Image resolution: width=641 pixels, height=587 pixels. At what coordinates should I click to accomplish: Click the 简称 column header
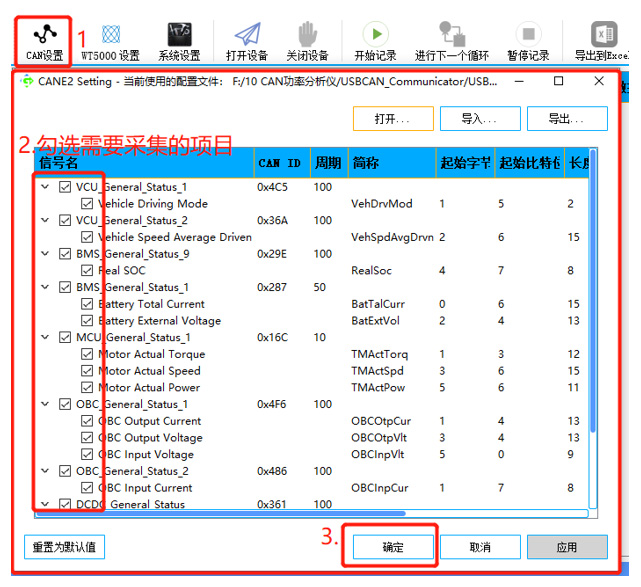364,163
